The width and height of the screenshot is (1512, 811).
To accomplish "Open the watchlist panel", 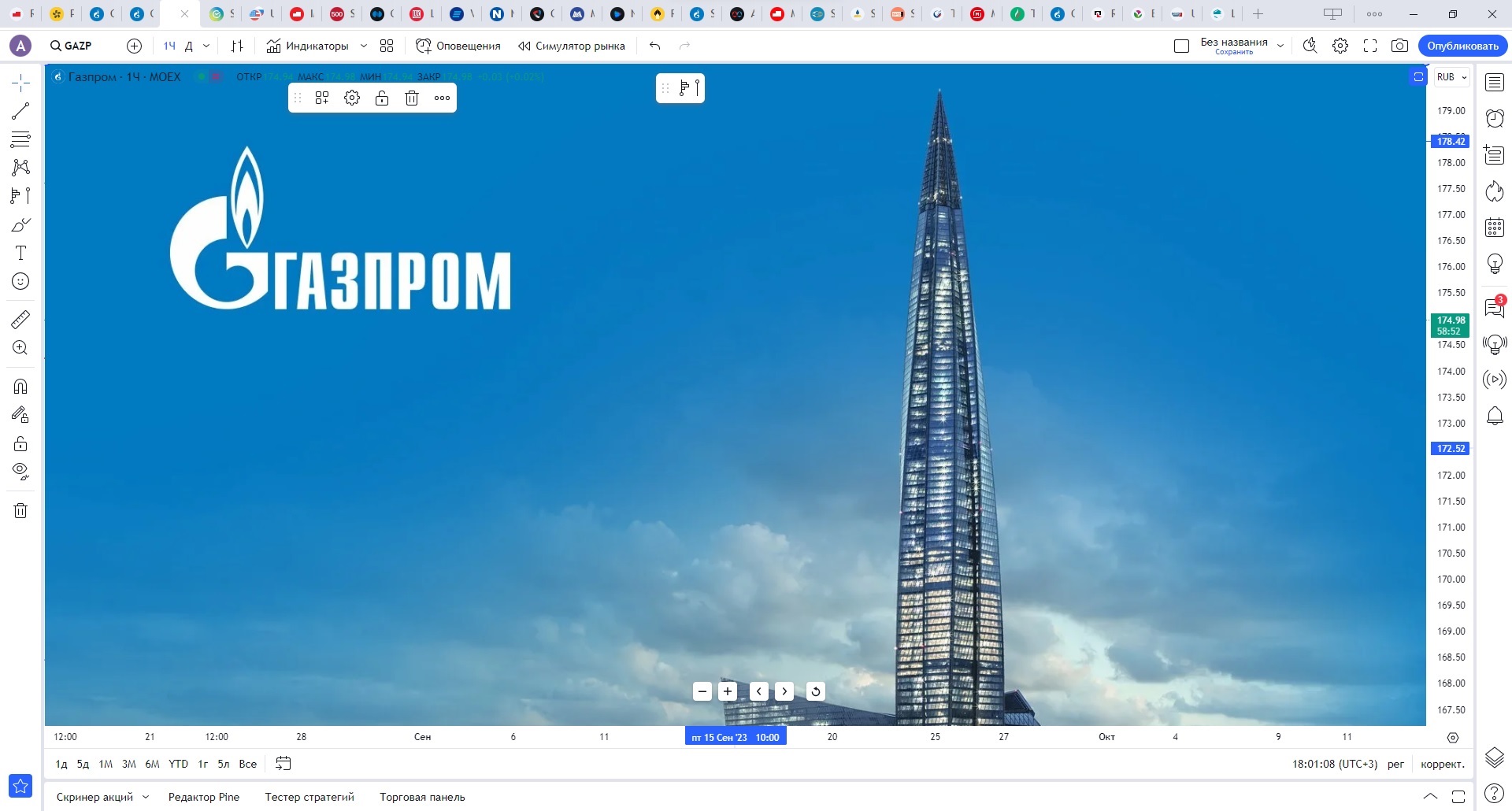I will [1495, 82].
